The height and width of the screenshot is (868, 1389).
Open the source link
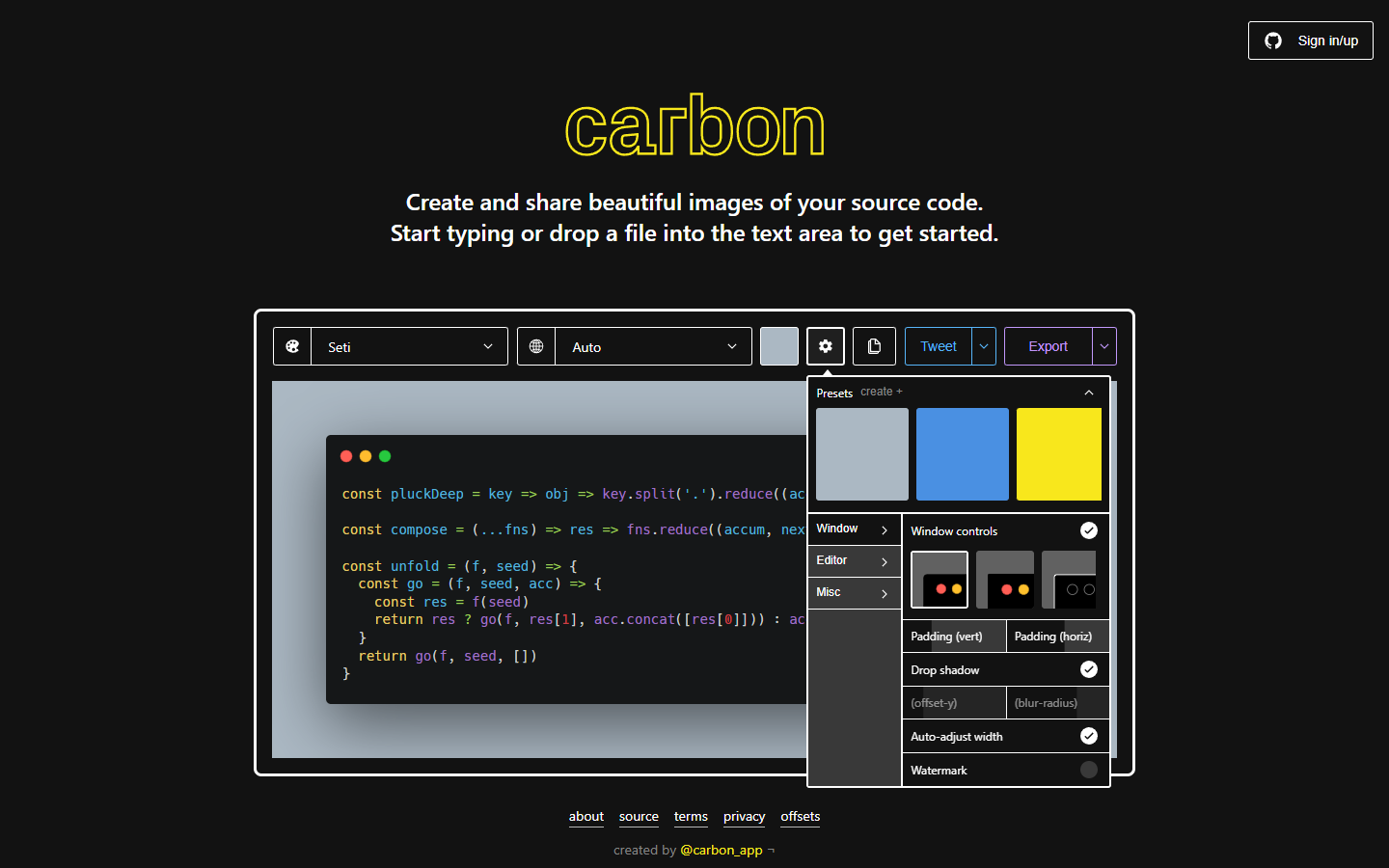point(639,817)
